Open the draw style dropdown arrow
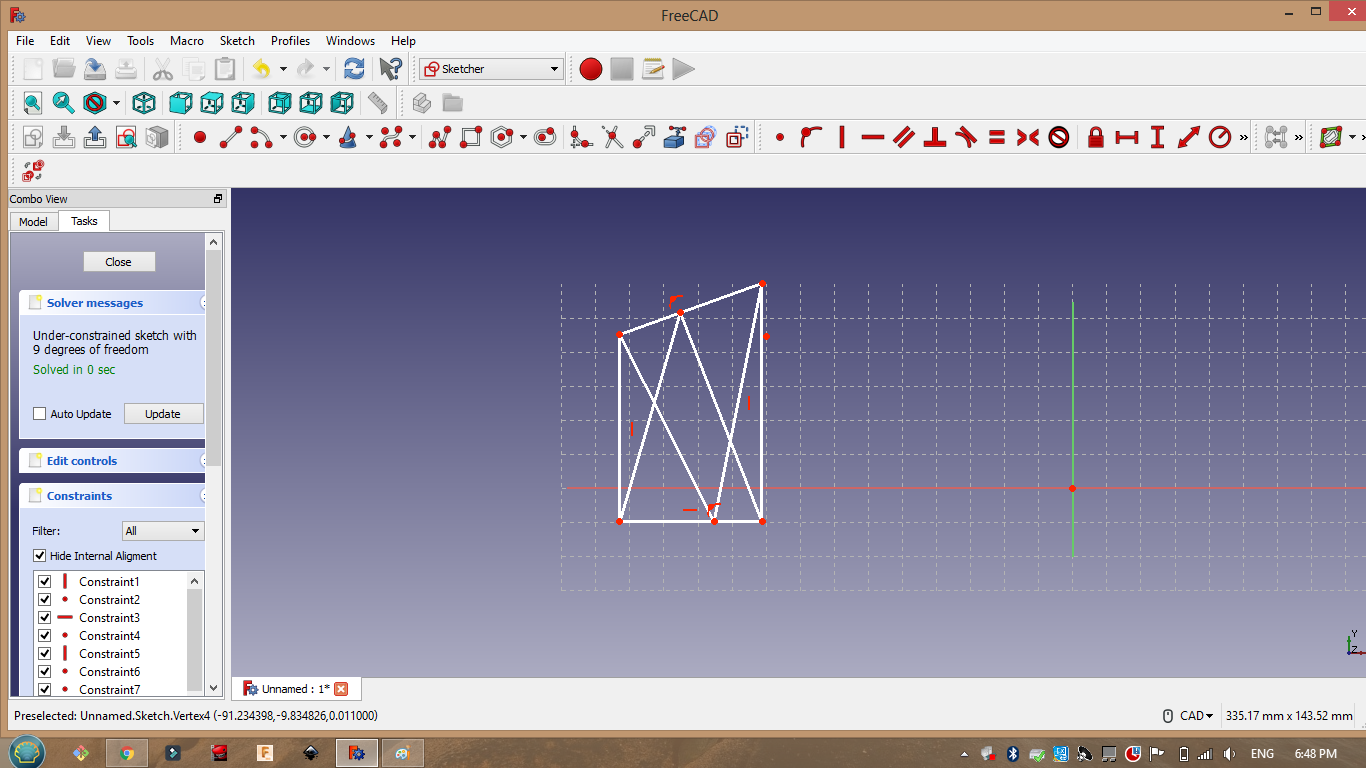Viewport: 1366px width, 768px height. (x=116, y=103)
